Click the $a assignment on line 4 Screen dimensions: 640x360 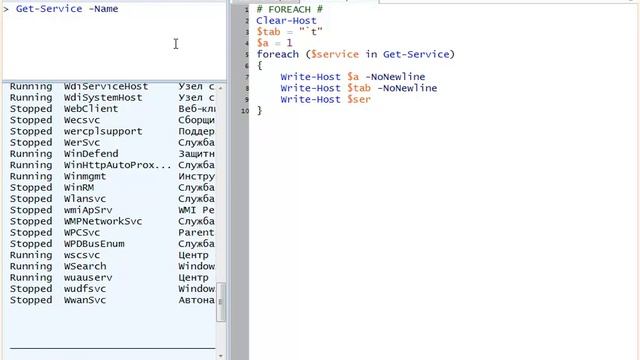tap(274, 43)
